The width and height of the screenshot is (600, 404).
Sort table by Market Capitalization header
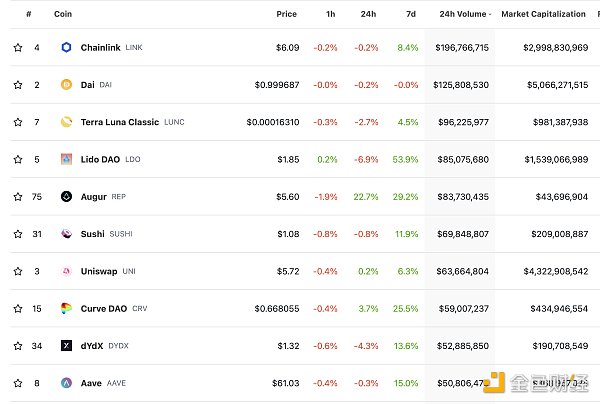tap(543, 15)
